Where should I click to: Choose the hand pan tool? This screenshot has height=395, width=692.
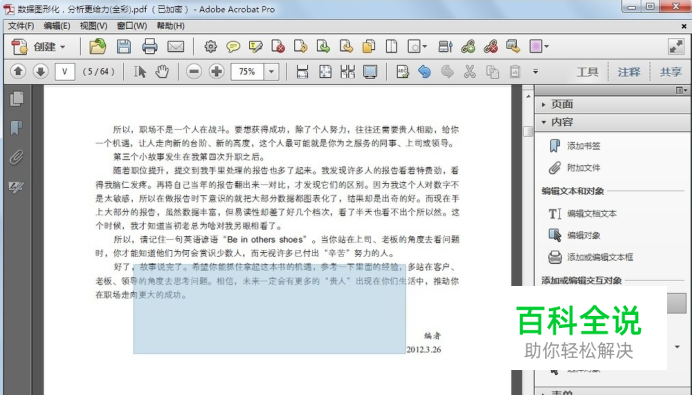coord(162,71)
